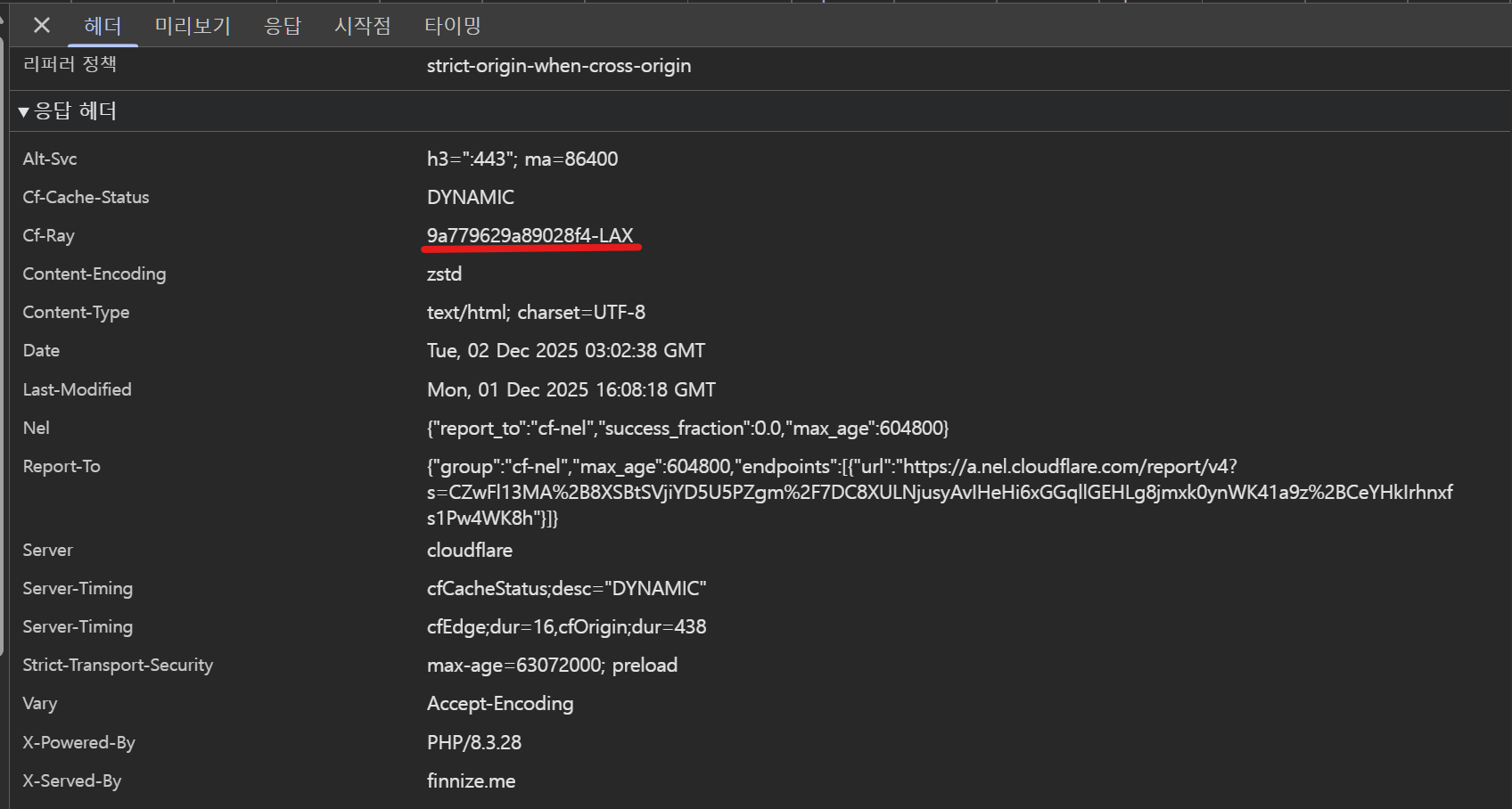Close the network request details panel
The width and height of the screenshot is (1512, 809).
point(40,25)
